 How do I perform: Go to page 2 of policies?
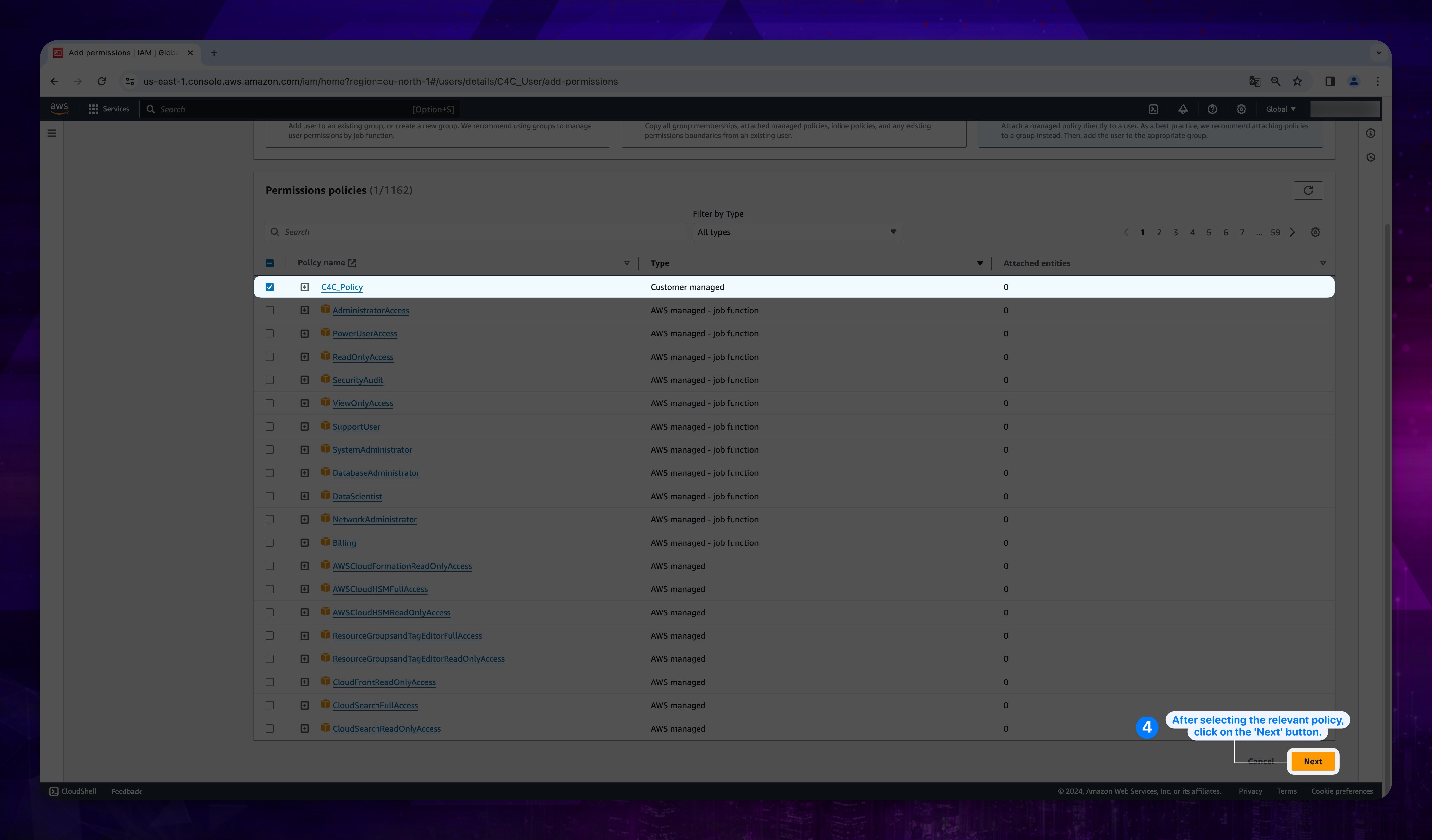[x=1159, y=232]
